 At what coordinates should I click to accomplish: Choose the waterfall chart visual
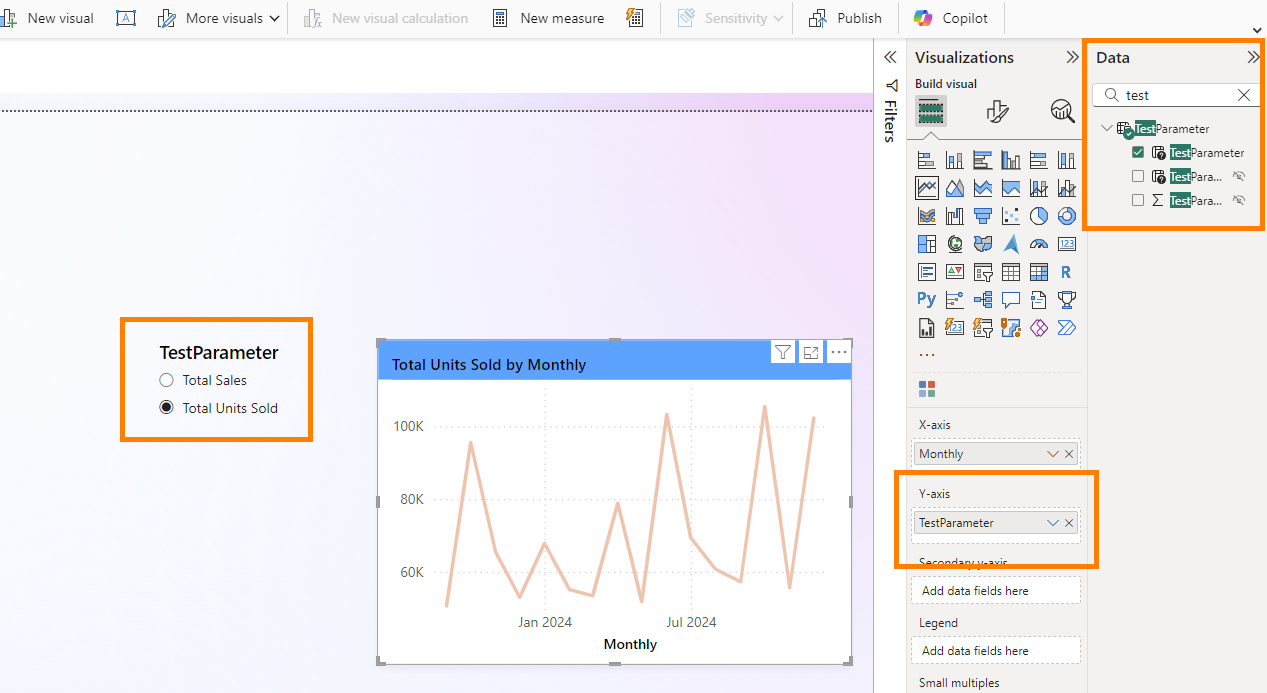pyautogui.click(x=954, y=216)
